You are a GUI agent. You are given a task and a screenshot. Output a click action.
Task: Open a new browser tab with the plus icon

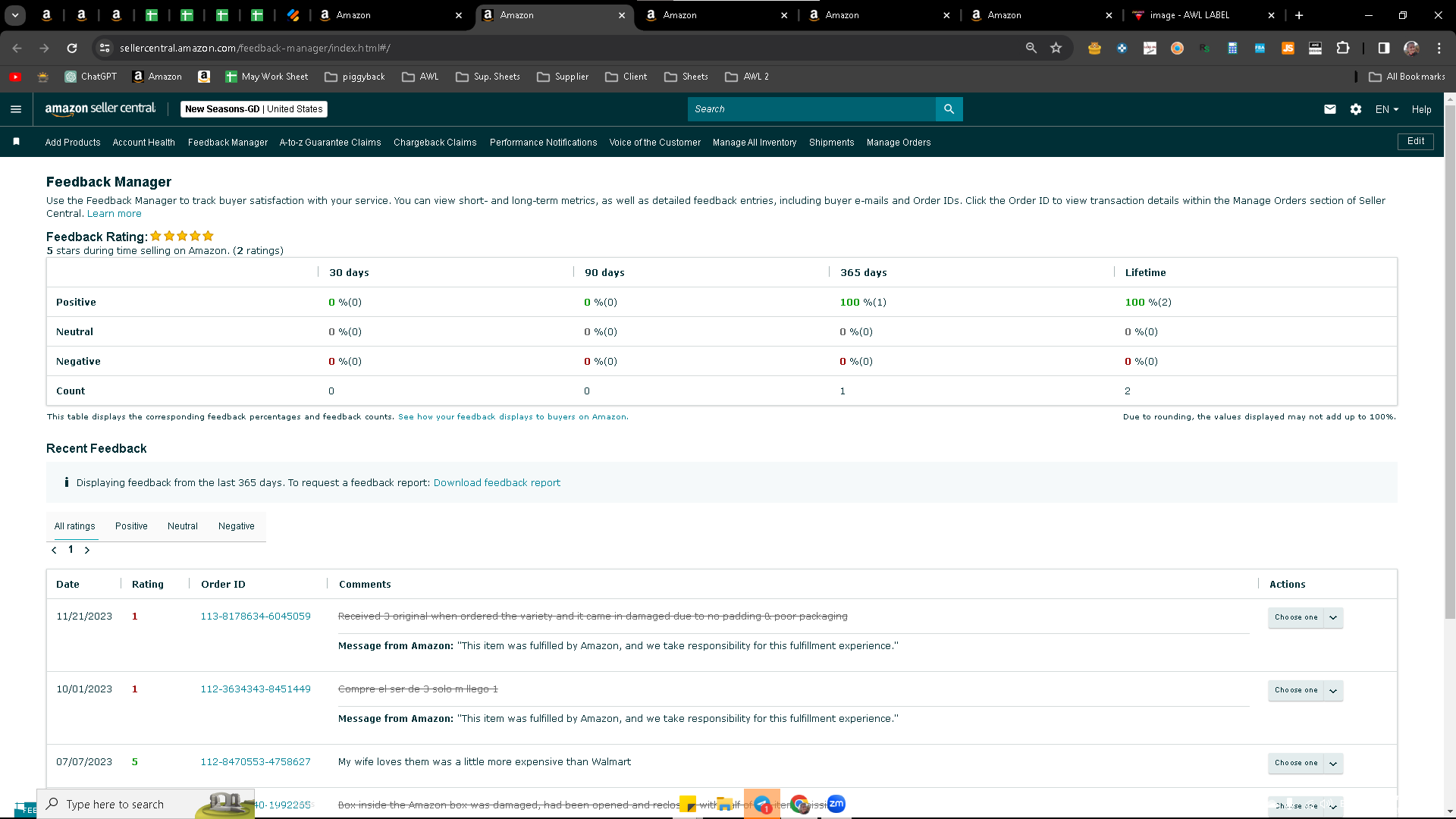click(x=1299, y=15)
